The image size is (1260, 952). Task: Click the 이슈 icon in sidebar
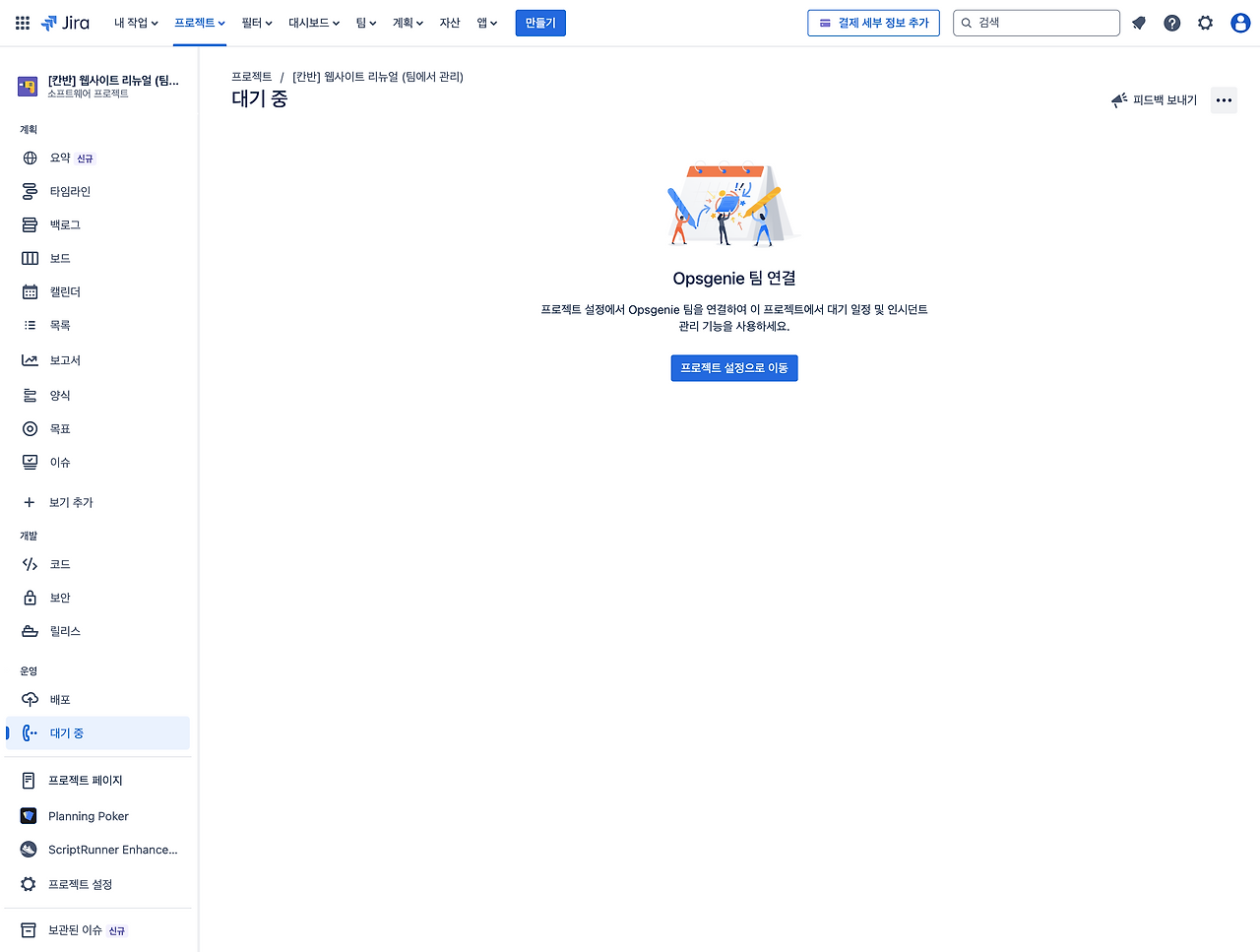coord(30,462)
